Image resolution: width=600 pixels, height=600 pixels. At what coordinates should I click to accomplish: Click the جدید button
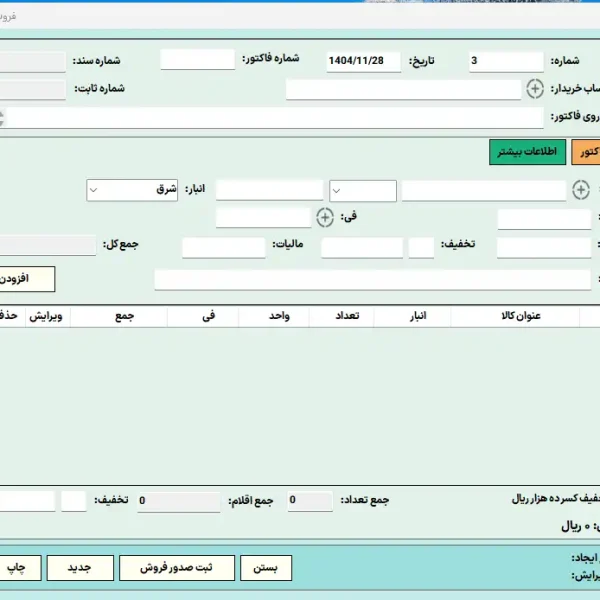pos(80,568)
